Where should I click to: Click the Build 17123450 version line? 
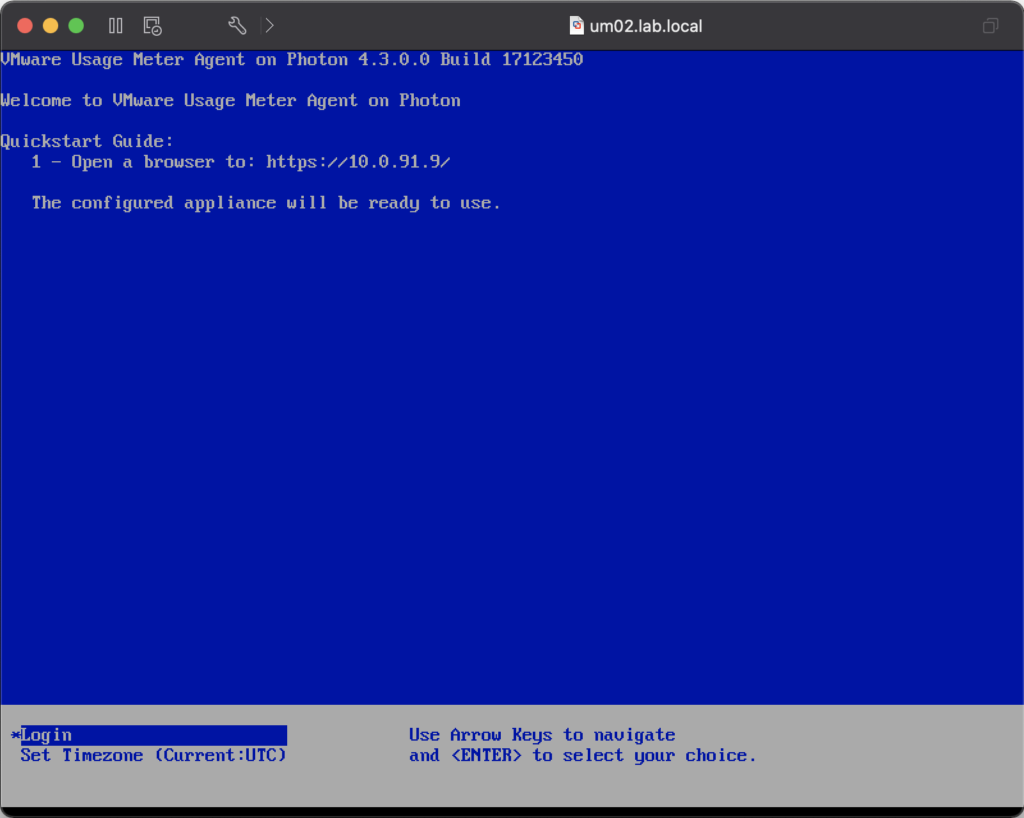click(292, 59)
